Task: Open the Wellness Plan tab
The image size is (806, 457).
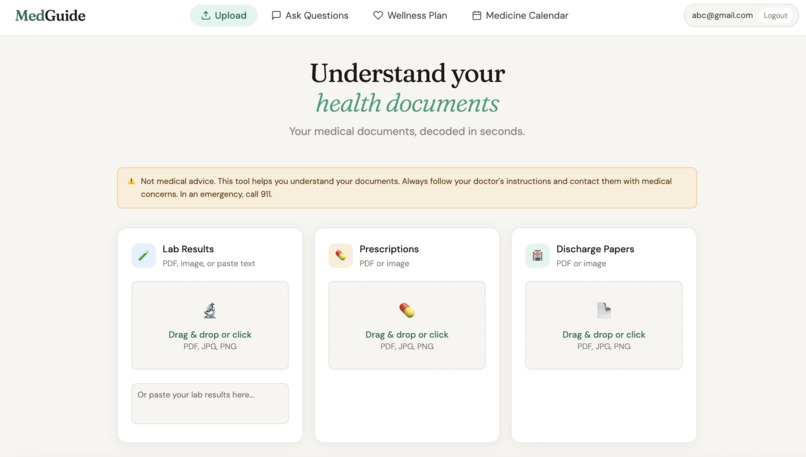Action: click(x=410, y=15)
